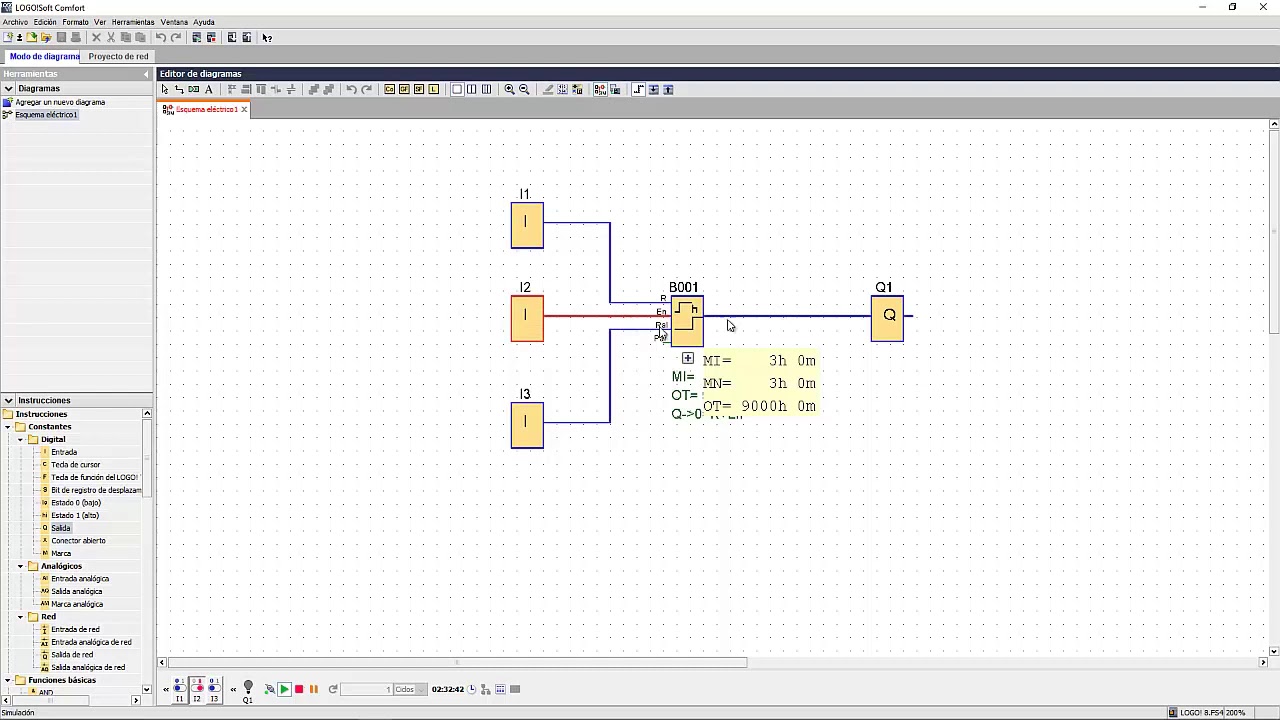Collapse the Red tree folder
The image size is (1280, 720).
[x=20, y=617]
